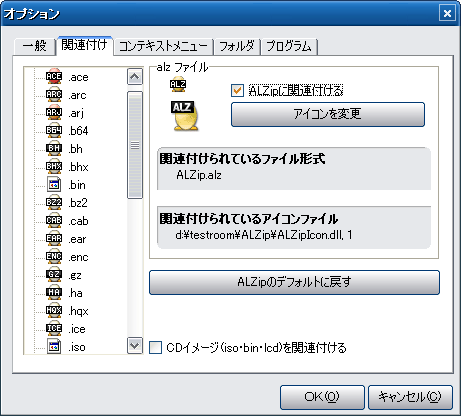Screen dimensions: 461x416
Task: Select the .b64 list entry text
Action: click(78, 131)
